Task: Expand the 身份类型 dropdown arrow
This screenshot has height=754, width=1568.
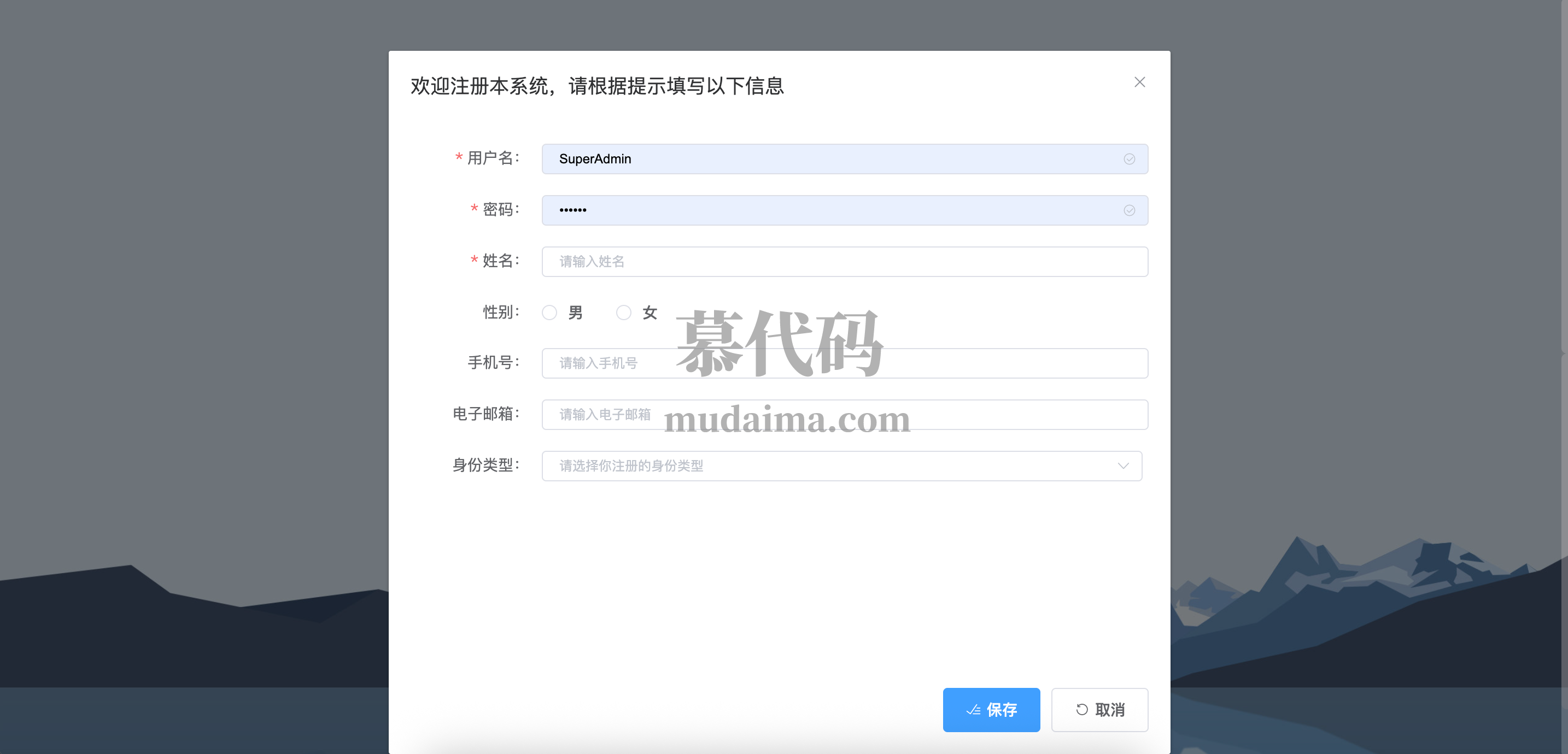Action: click(x=1123, y=466)
